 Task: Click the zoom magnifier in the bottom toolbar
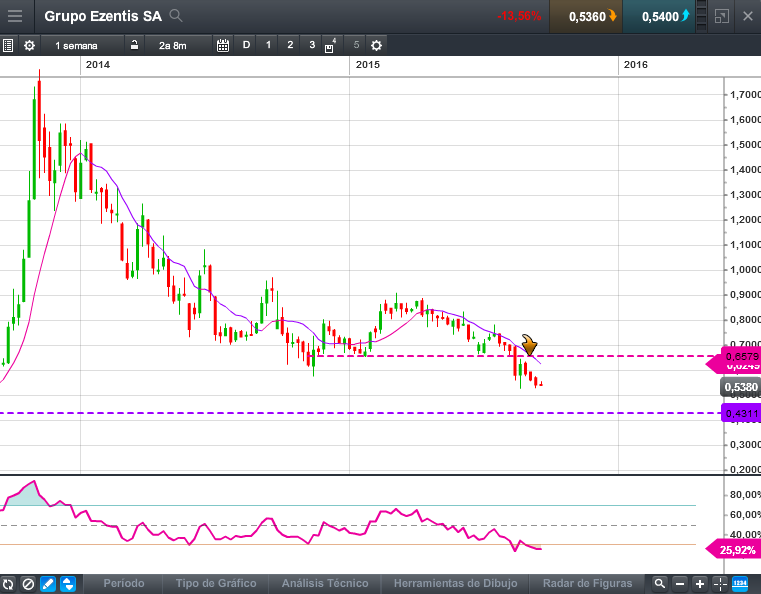pos(659,583)
